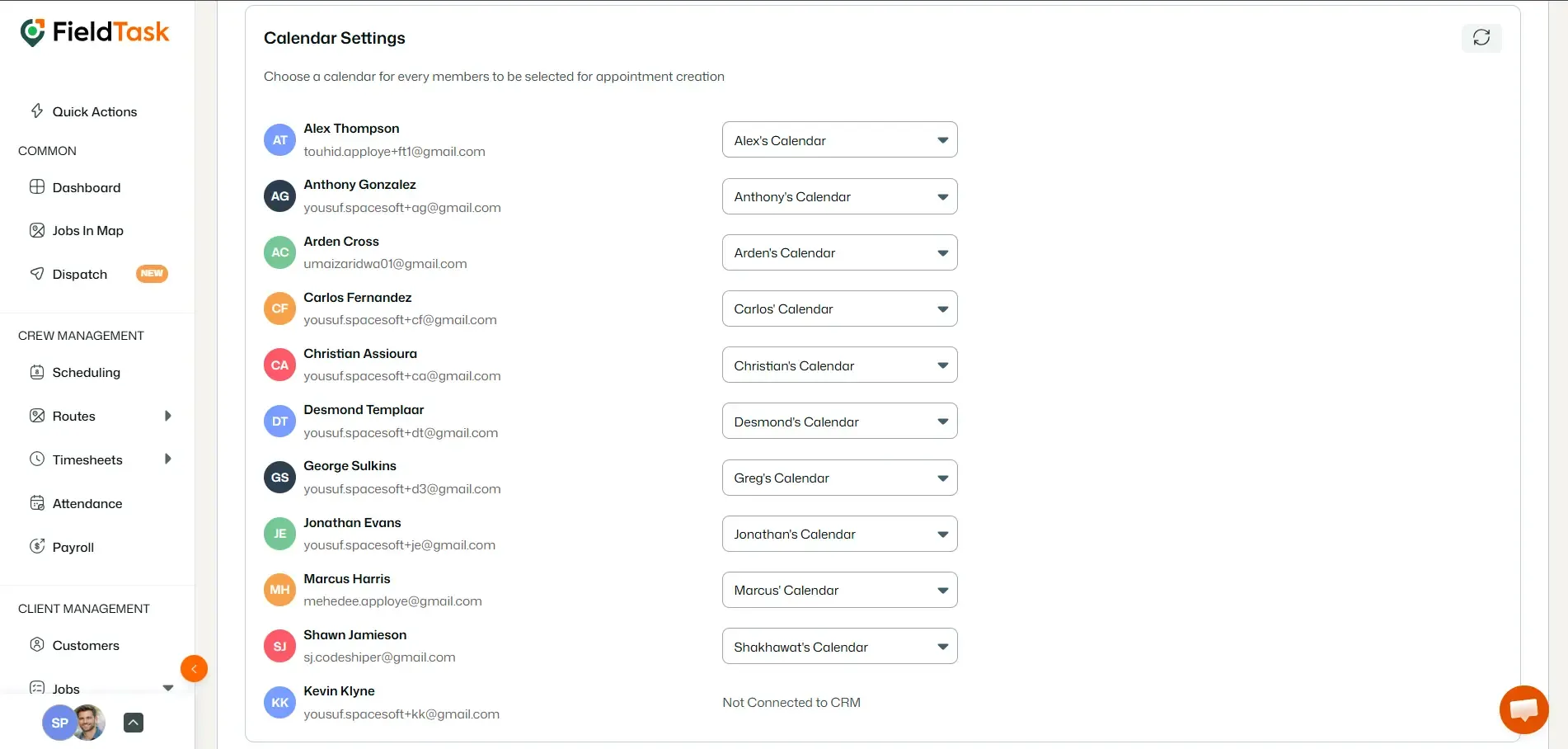Screen dimensions: 1568x749
Task: Click the Scheduling calendar icon
Action: click(37, 372)
